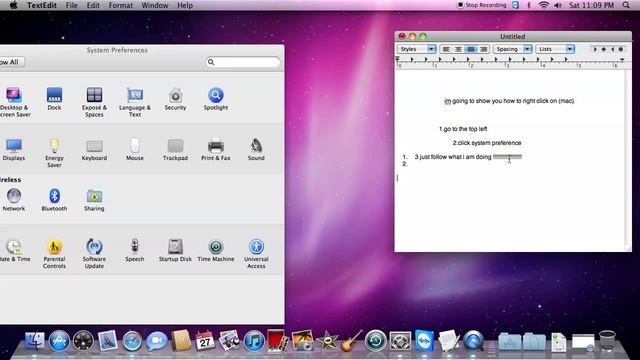
Task: Click the Wi-Fi status icon
Action: pos(543,5)
